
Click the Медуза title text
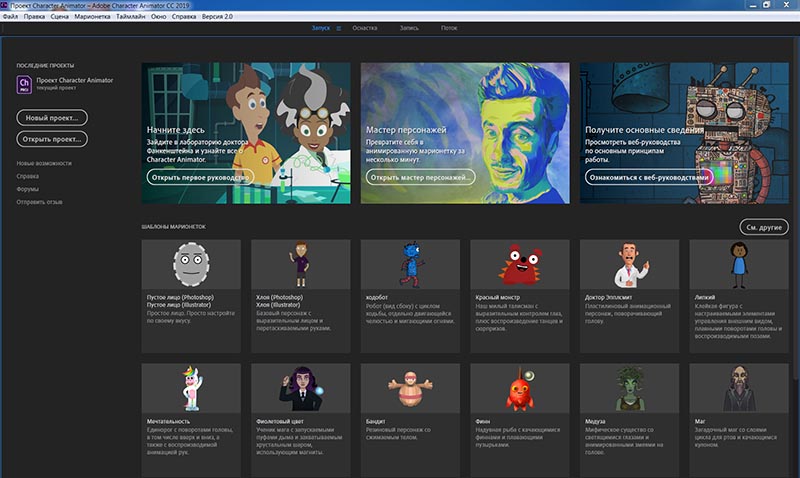click(x=595, y=421)
